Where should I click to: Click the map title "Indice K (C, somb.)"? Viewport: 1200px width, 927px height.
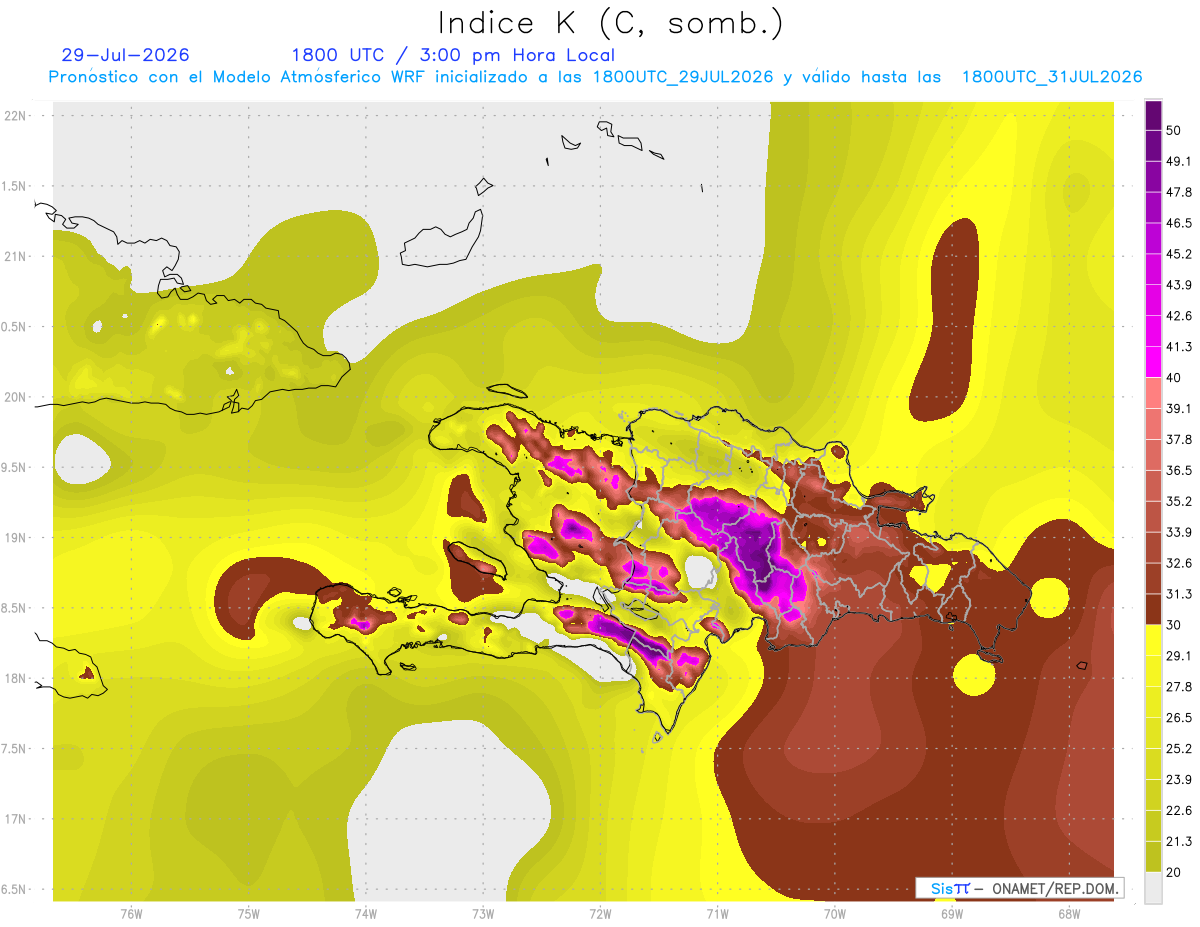(611, 24)
